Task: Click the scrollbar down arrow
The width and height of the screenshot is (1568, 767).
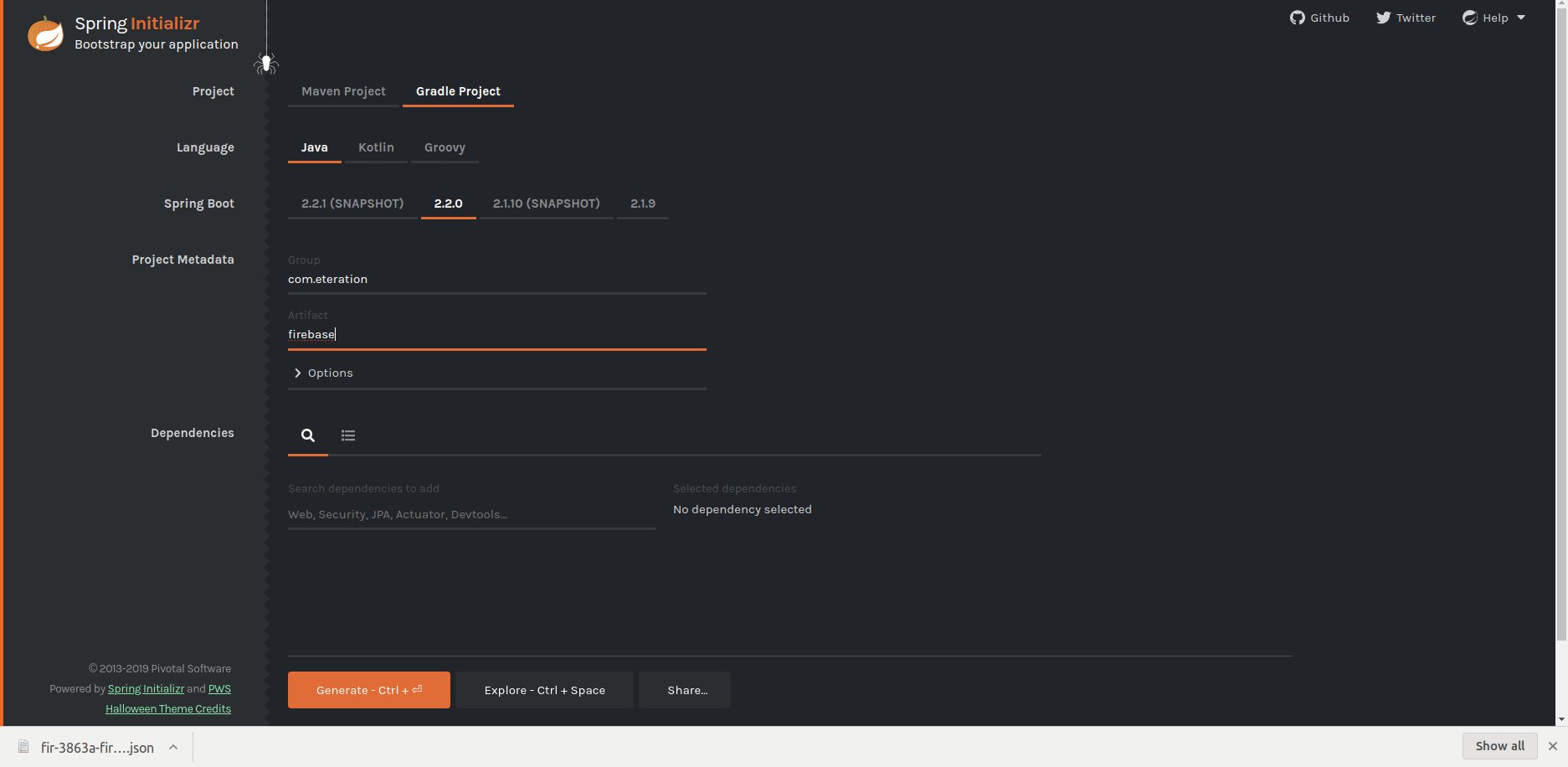Action: (1561, 719)
